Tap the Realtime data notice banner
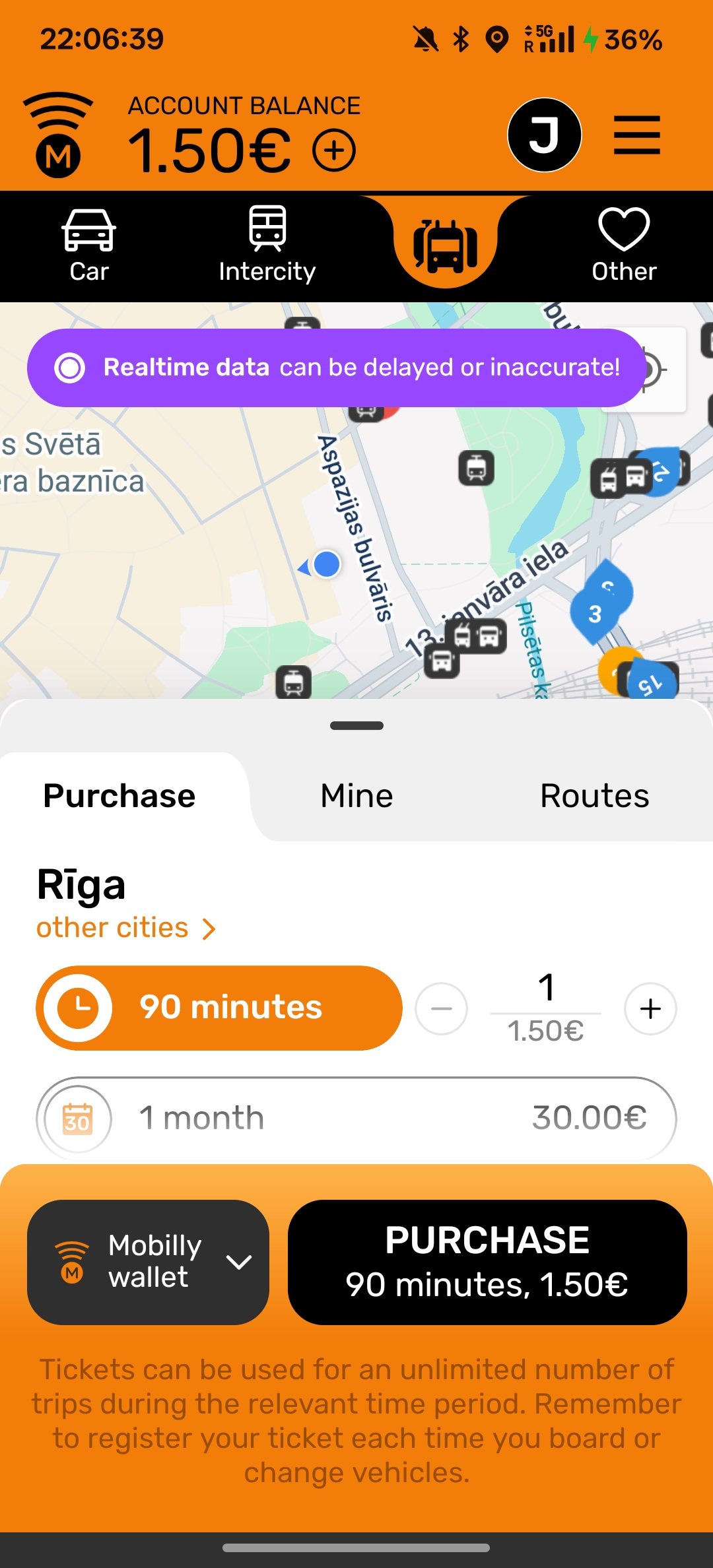 click(x=337, y=368)
